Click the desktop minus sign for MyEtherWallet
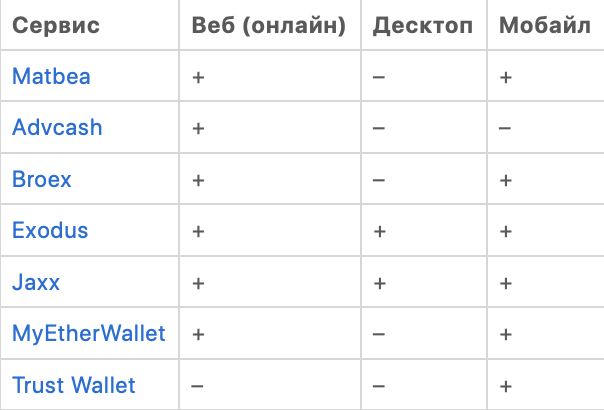This screenshot has width=604, height=410. (378, 335)
